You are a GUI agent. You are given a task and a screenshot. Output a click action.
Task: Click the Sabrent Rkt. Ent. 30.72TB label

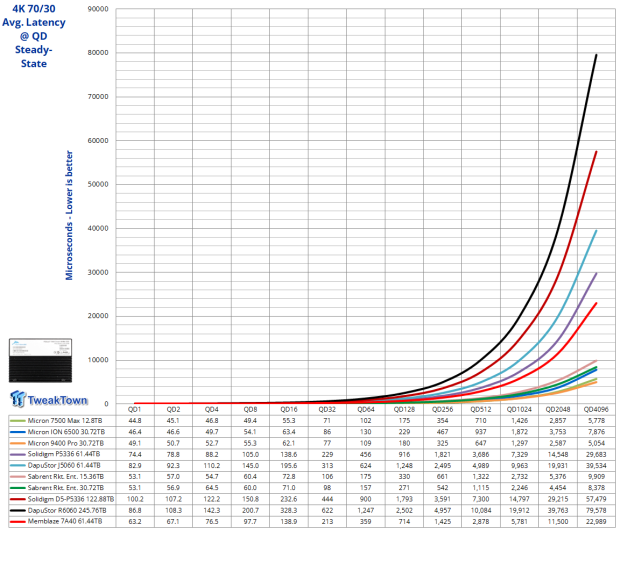pos(66,488)
